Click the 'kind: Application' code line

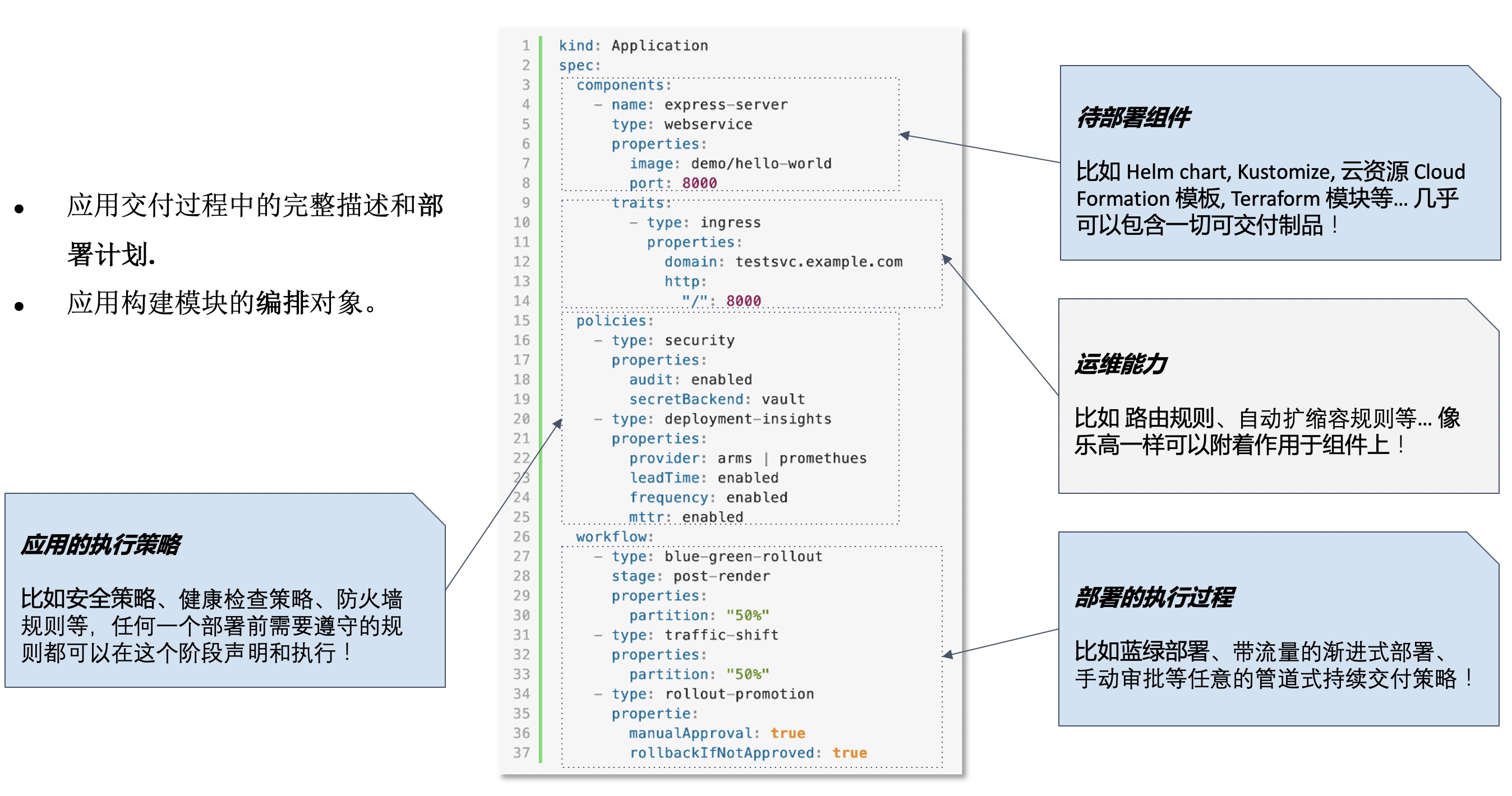pos(633,45)
